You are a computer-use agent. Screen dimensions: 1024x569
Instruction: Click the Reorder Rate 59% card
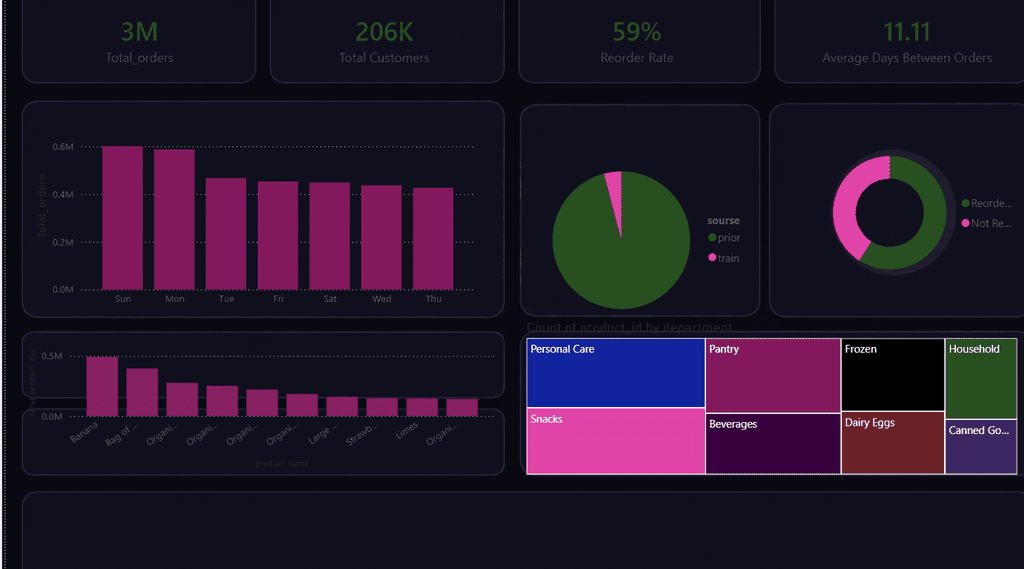pyautogui.click(x=639, y=41)
